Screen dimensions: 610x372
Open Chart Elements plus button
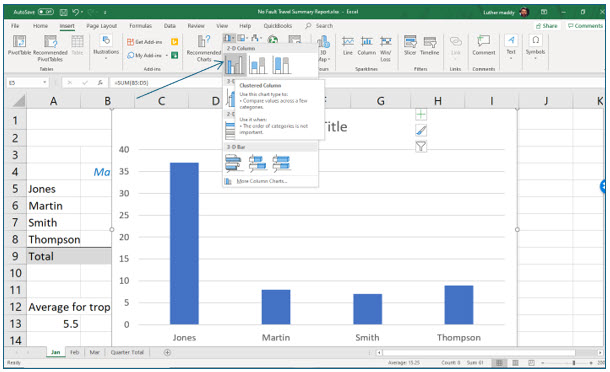(x=421, y=114)
